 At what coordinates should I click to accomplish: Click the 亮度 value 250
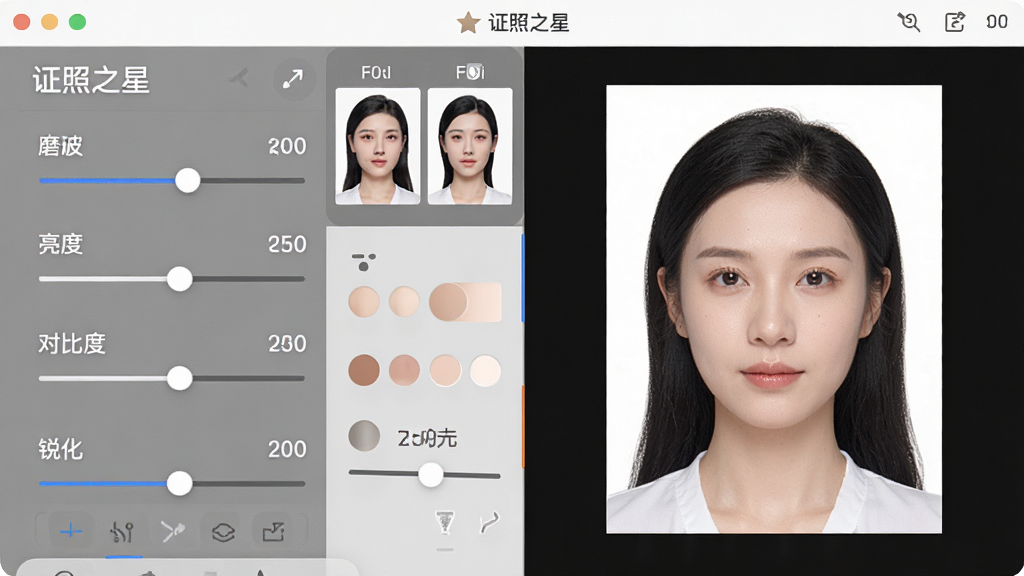pyautogui.click(x=287, y=244)
